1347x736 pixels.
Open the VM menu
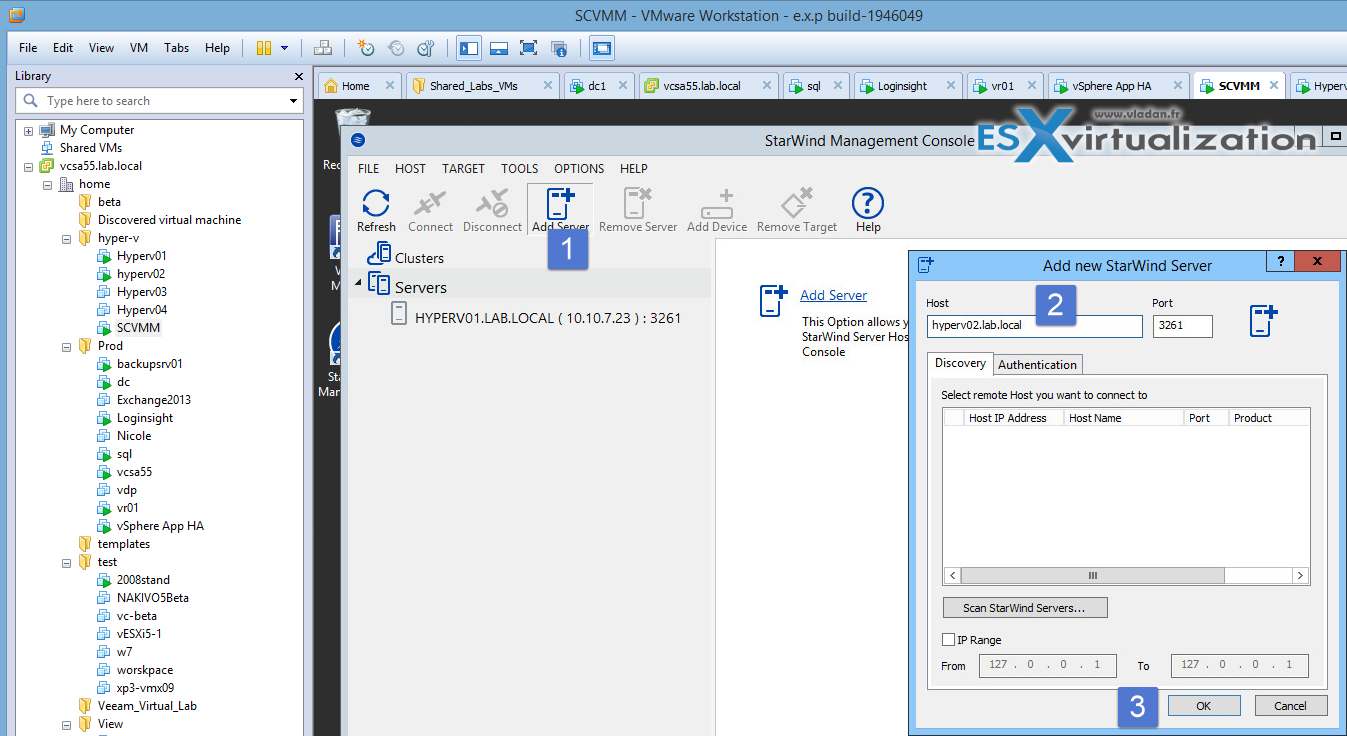139,47
